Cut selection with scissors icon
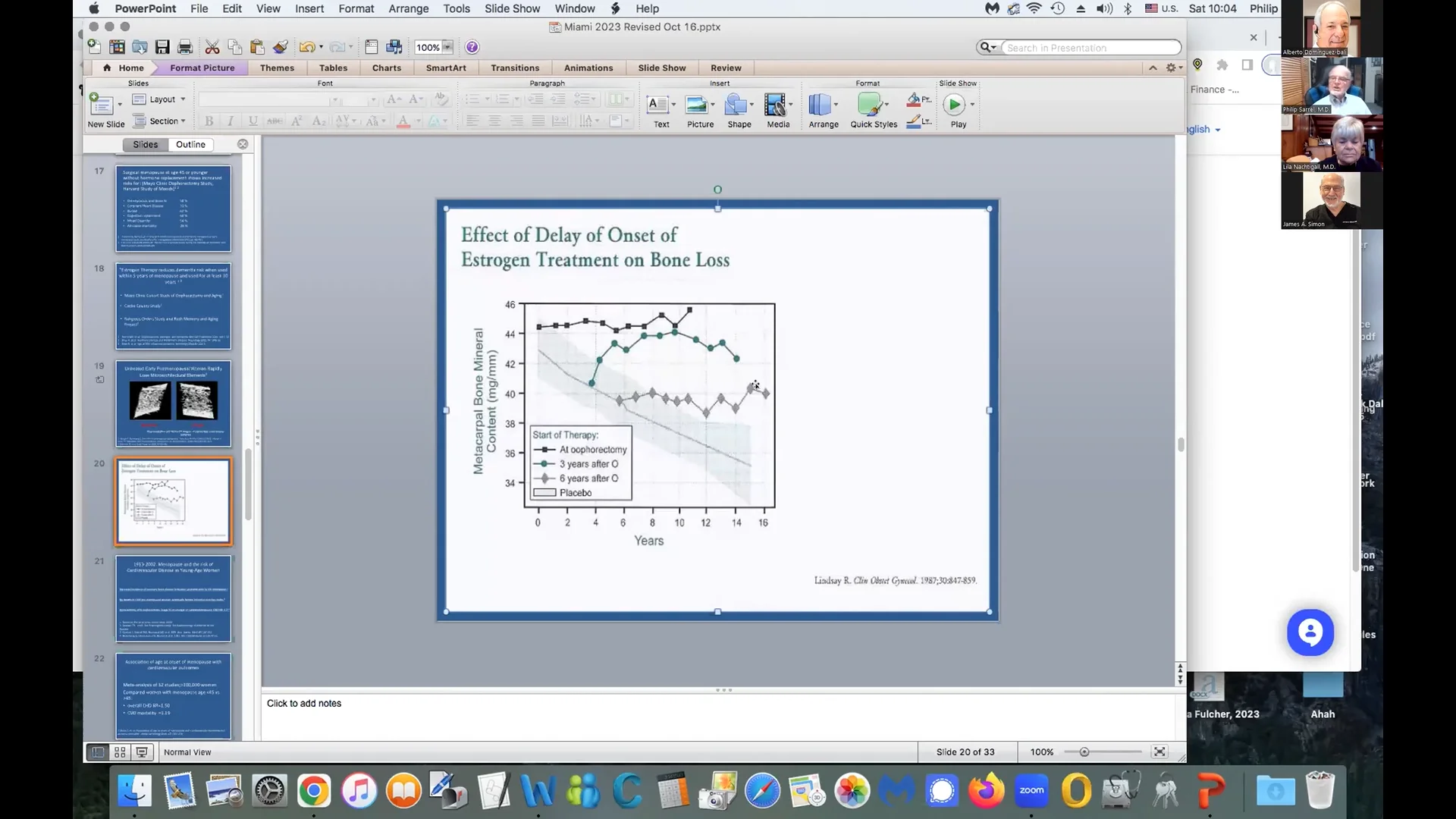Screen dimensions: 1456x819 tap(212, 47)
